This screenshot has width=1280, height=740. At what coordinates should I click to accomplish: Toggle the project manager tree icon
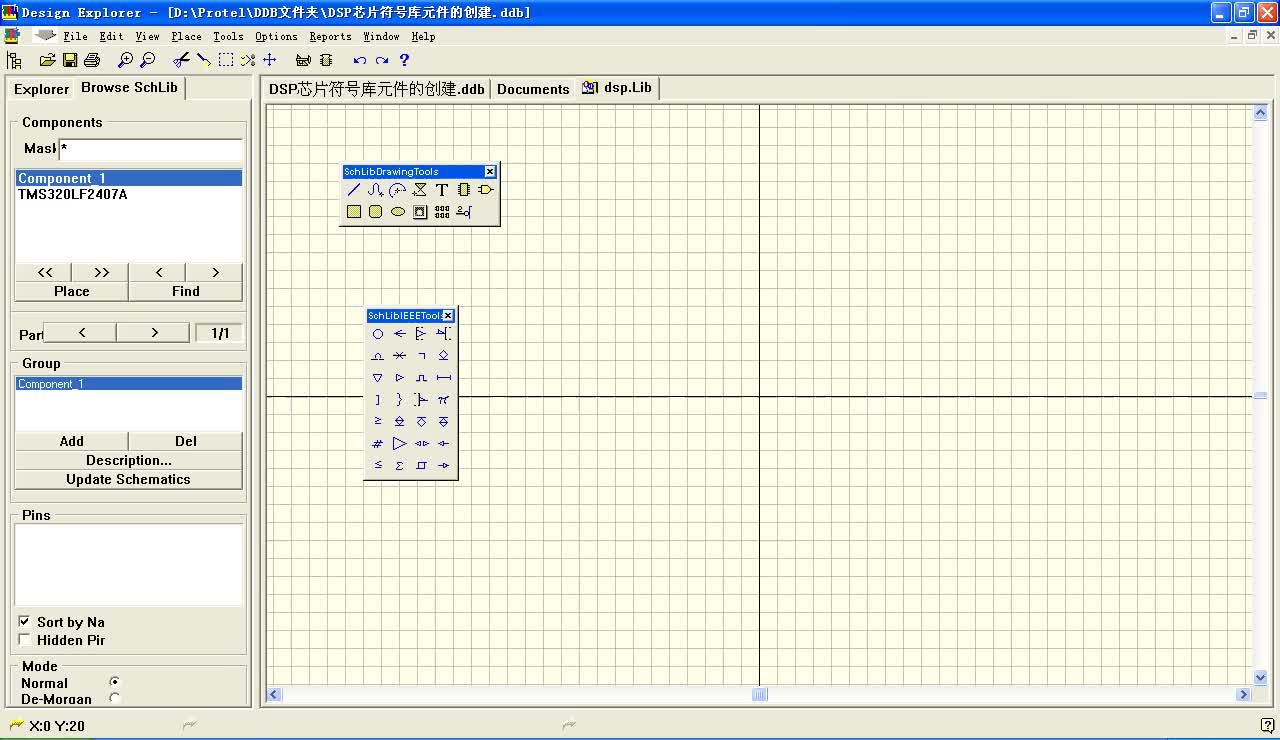(x=14, y=61)
